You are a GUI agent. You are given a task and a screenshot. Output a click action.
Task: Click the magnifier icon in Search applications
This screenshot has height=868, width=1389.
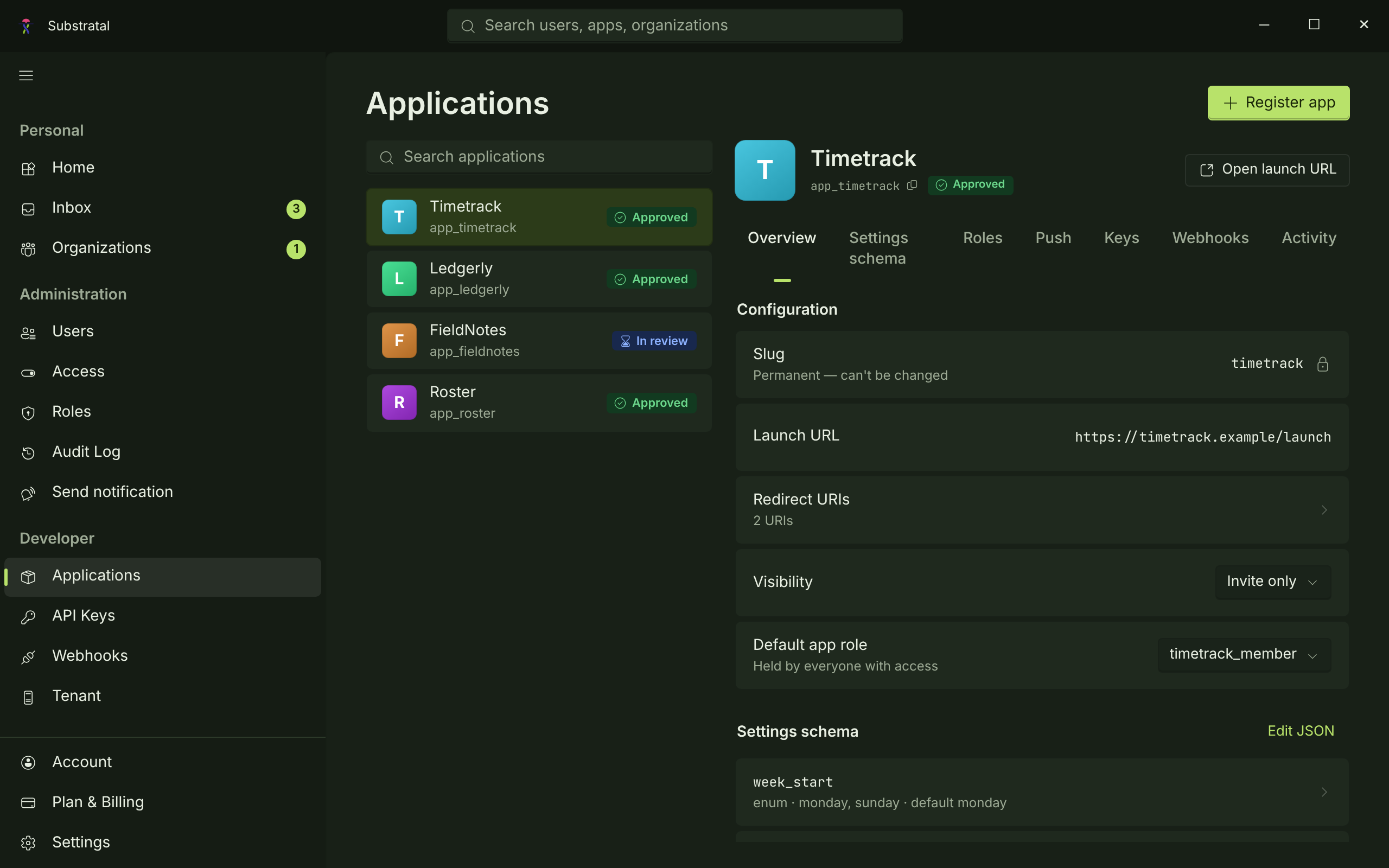(x=386, y=157)
